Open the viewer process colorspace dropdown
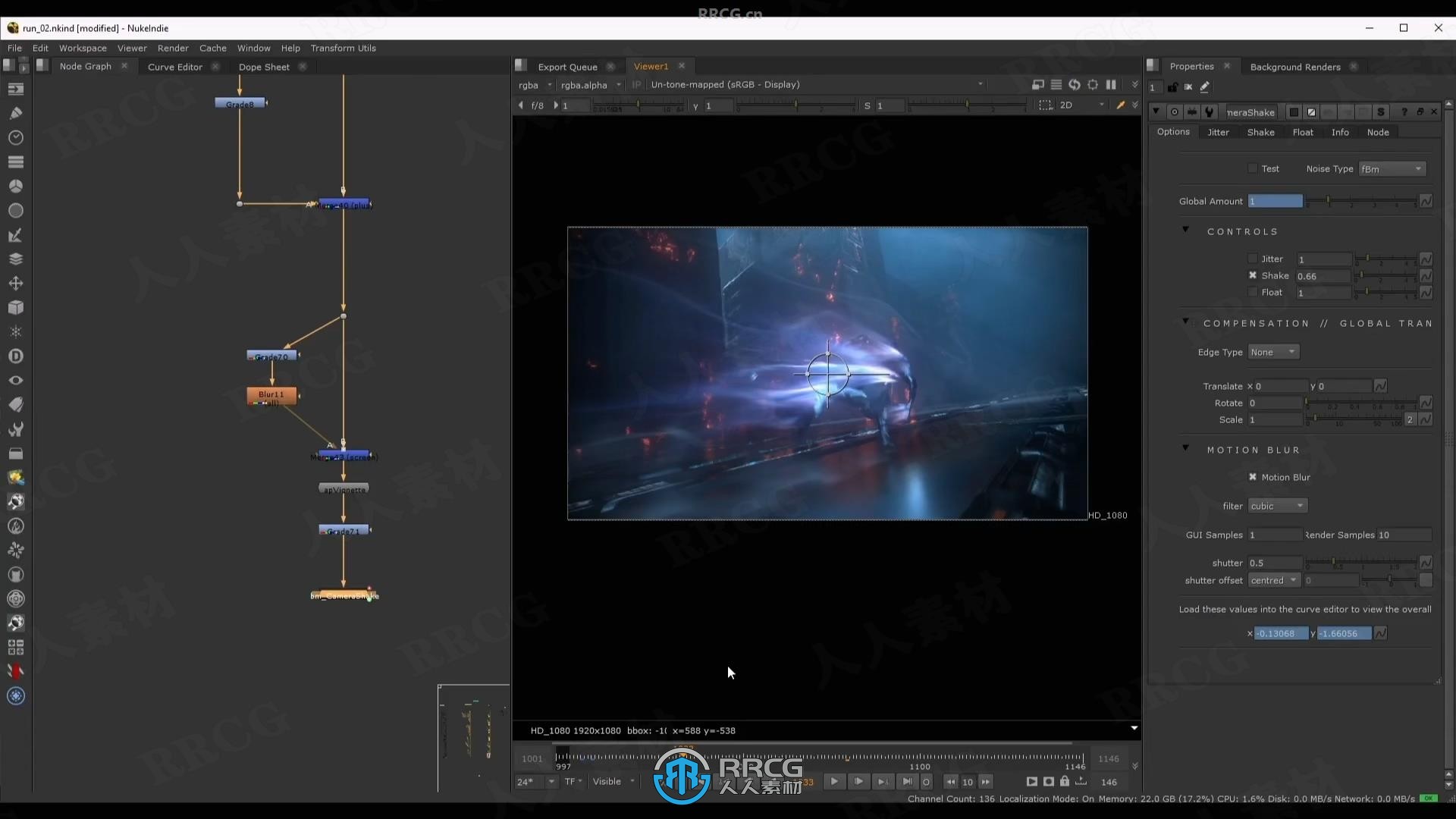 click(816, 85)
